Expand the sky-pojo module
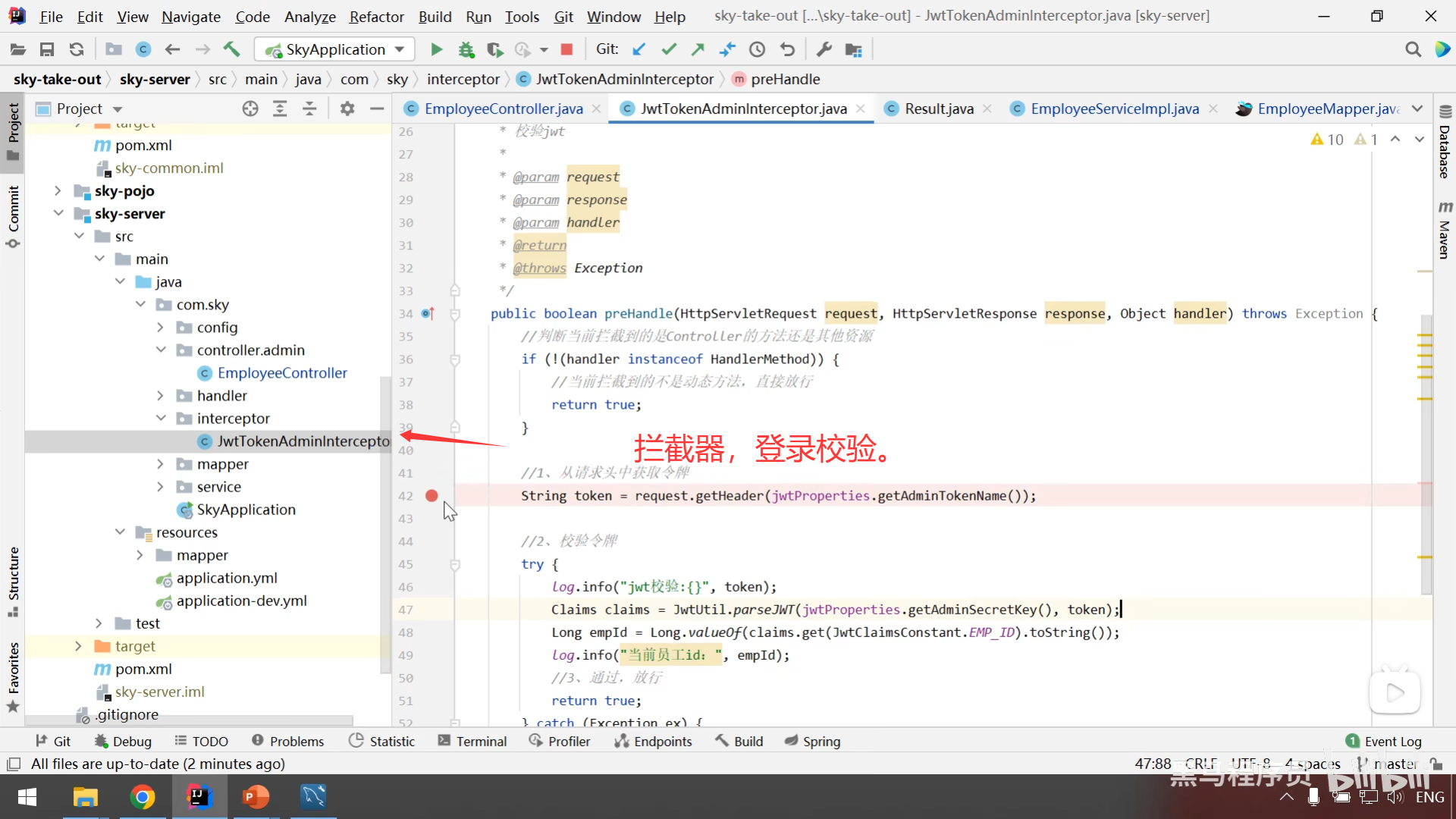The image size is (1456, 819). [58, 191]
